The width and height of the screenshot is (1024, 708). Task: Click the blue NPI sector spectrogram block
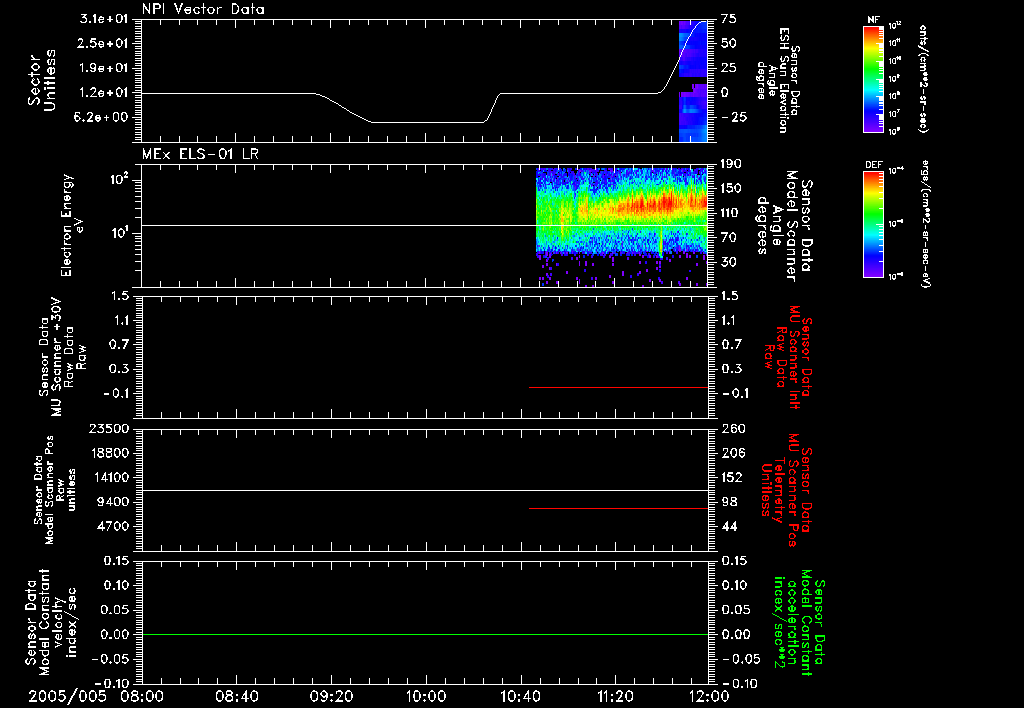point(693,81)
